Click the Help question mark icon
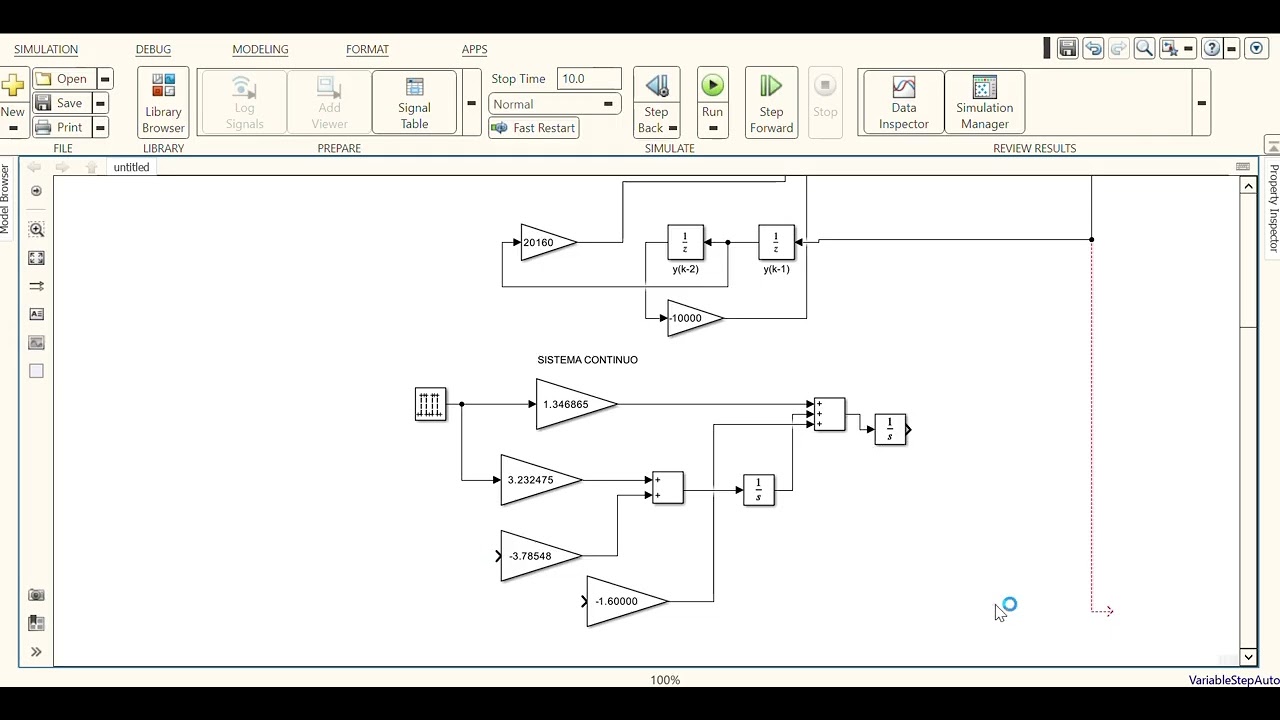The width and height of the screenshot is (1280, 720). point(1211,48)
